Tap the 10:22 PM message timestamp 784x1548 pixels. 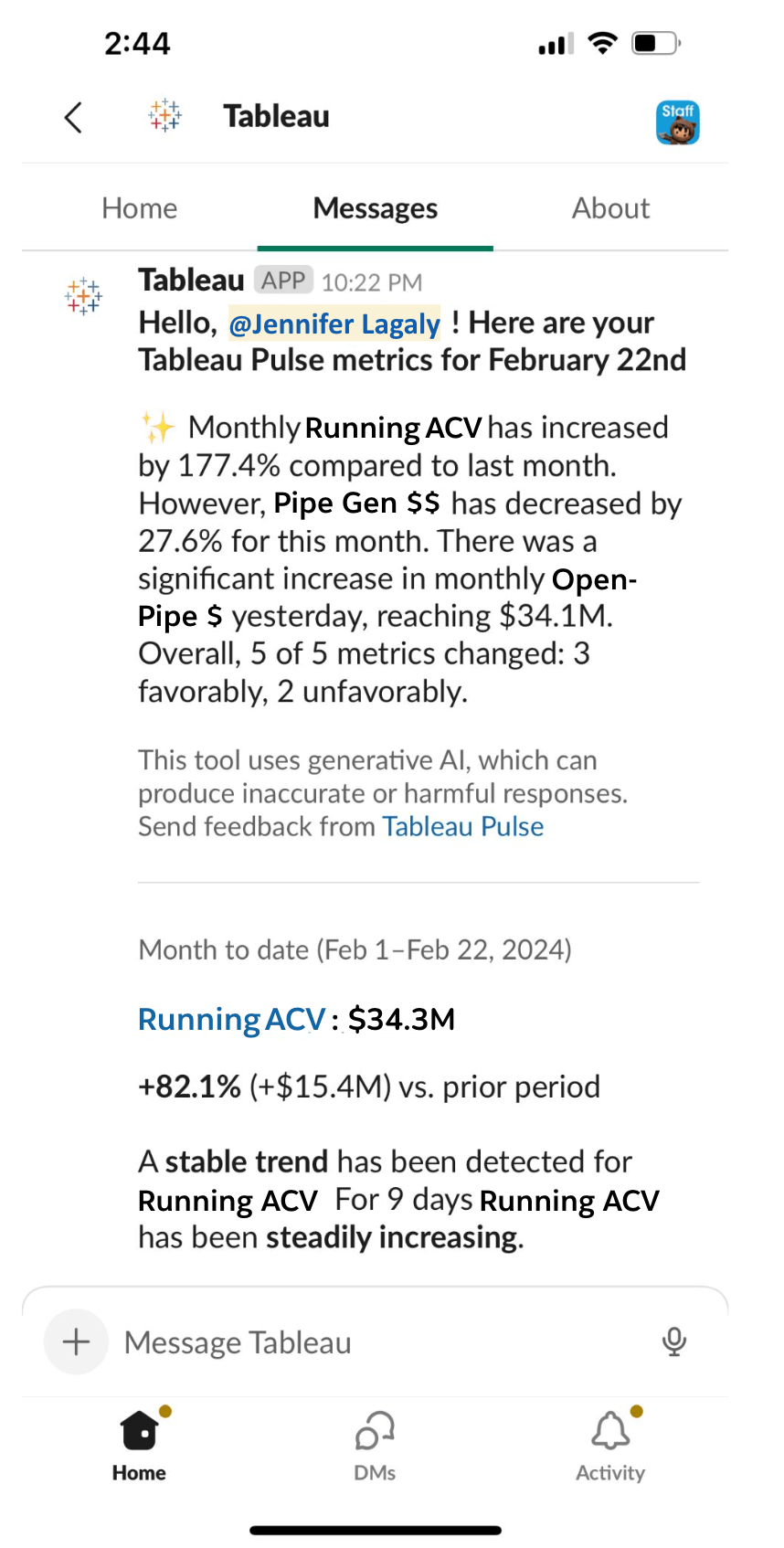click(x=372, y=282)
